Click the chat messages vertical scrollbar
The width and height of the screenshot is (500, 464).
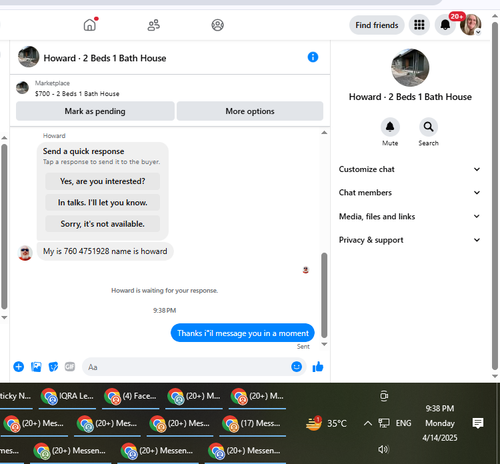coord(324,295)
